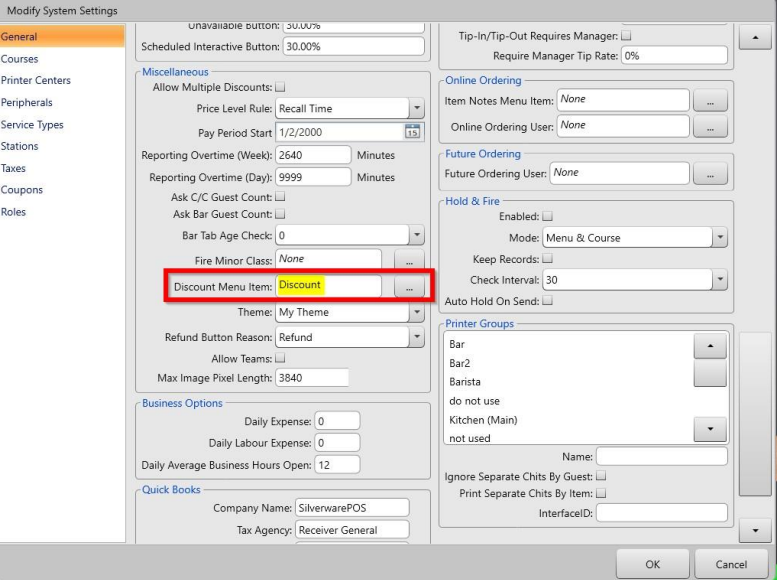Click the highlighted 'Discount' menu item value
The height and width of the screenshot is (580, 779).
[300, 285]
